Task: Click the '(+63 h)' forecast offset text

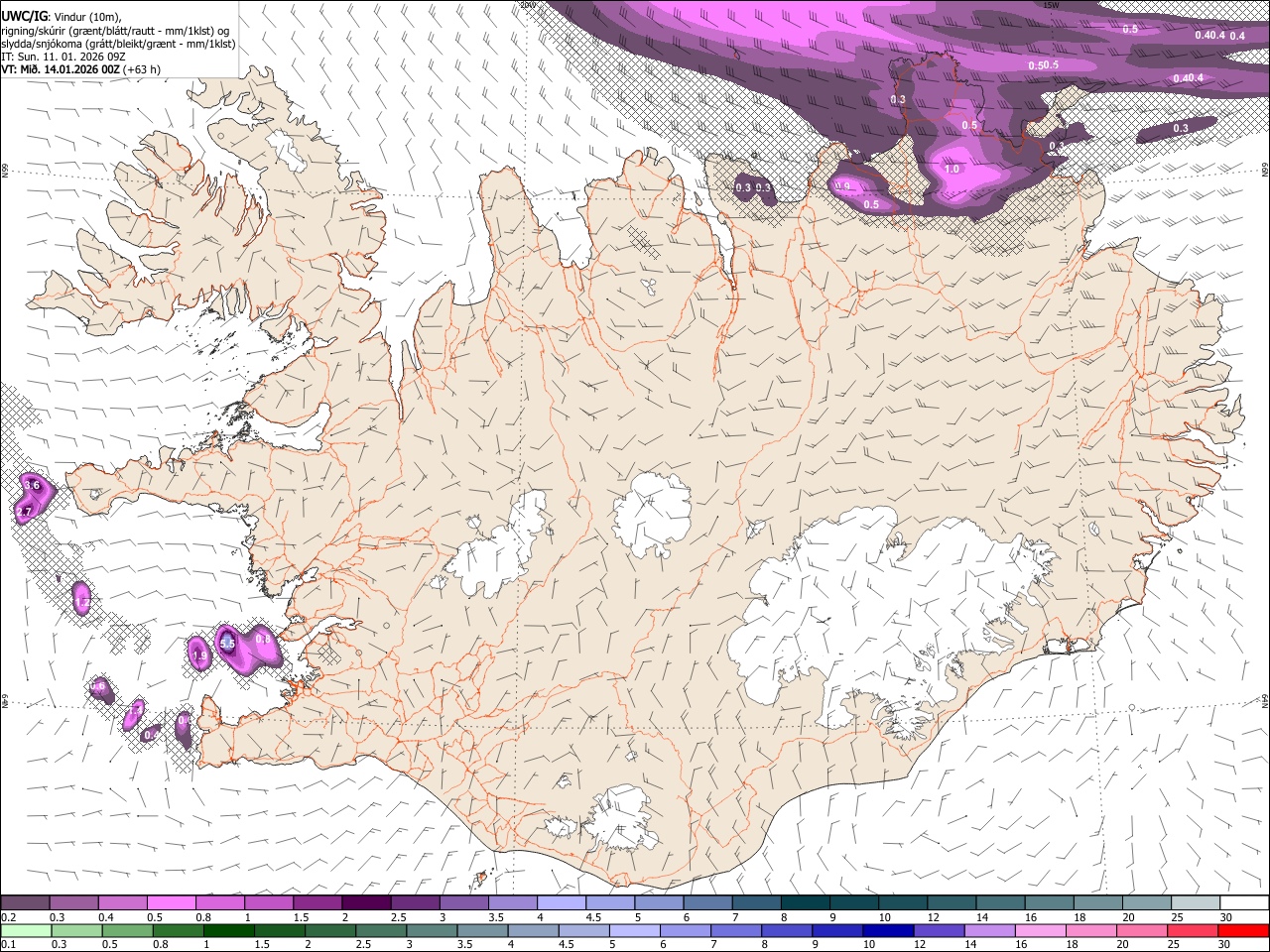Action: 143,70
